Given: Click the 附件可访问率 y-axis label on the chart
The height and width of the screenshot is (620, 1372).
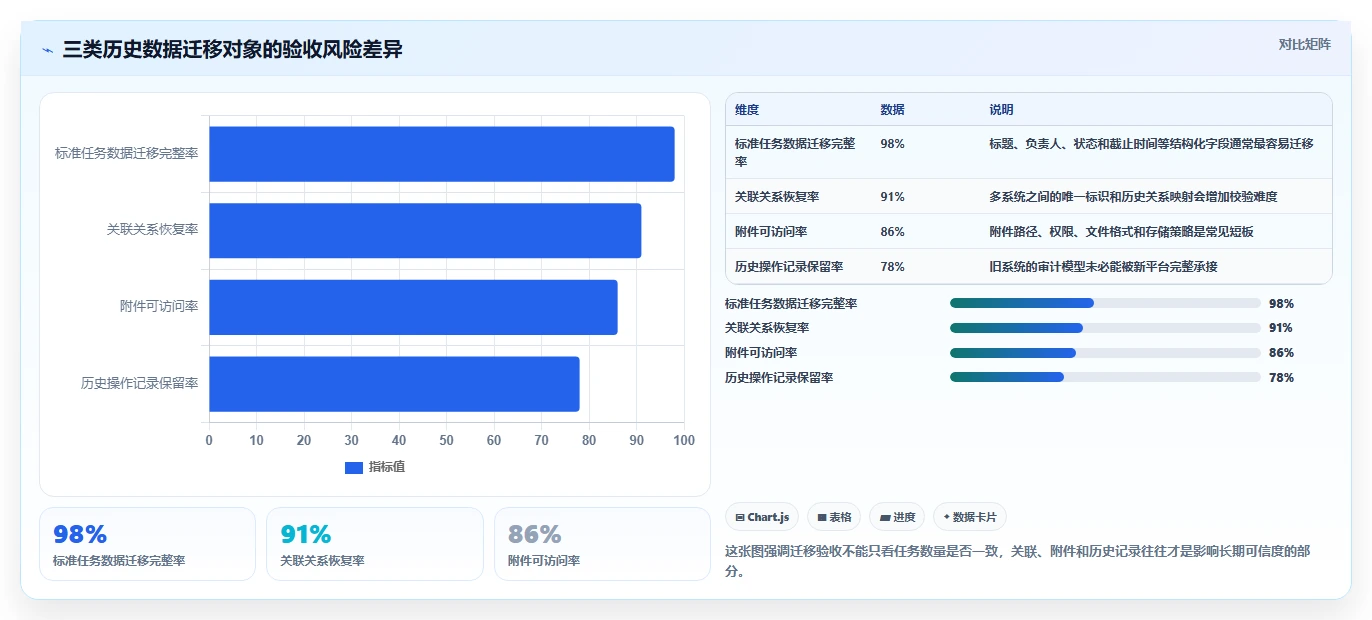Looking at the screenshot, I should tap(159, 306).
